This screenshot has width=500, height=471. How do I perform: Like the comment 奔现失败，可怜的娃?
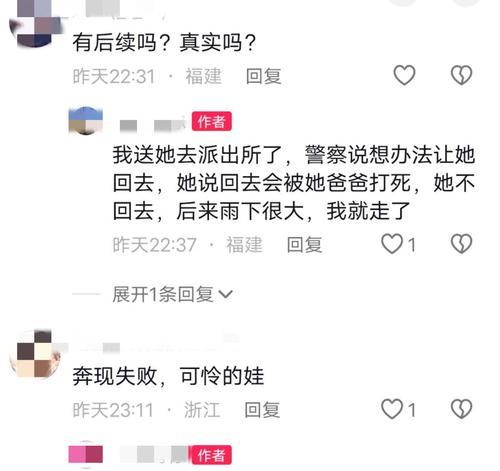[x=392, y=409]
